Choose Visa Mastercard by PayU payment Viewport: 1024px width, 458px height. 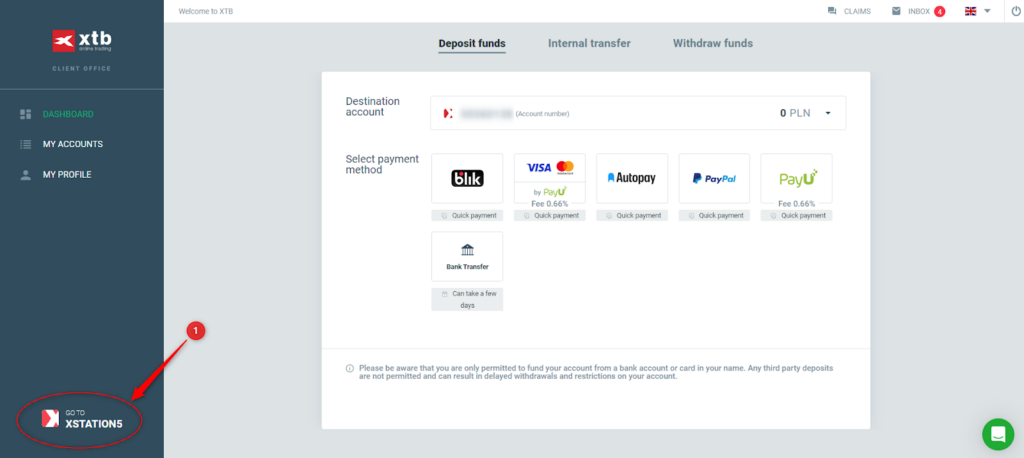549,179
